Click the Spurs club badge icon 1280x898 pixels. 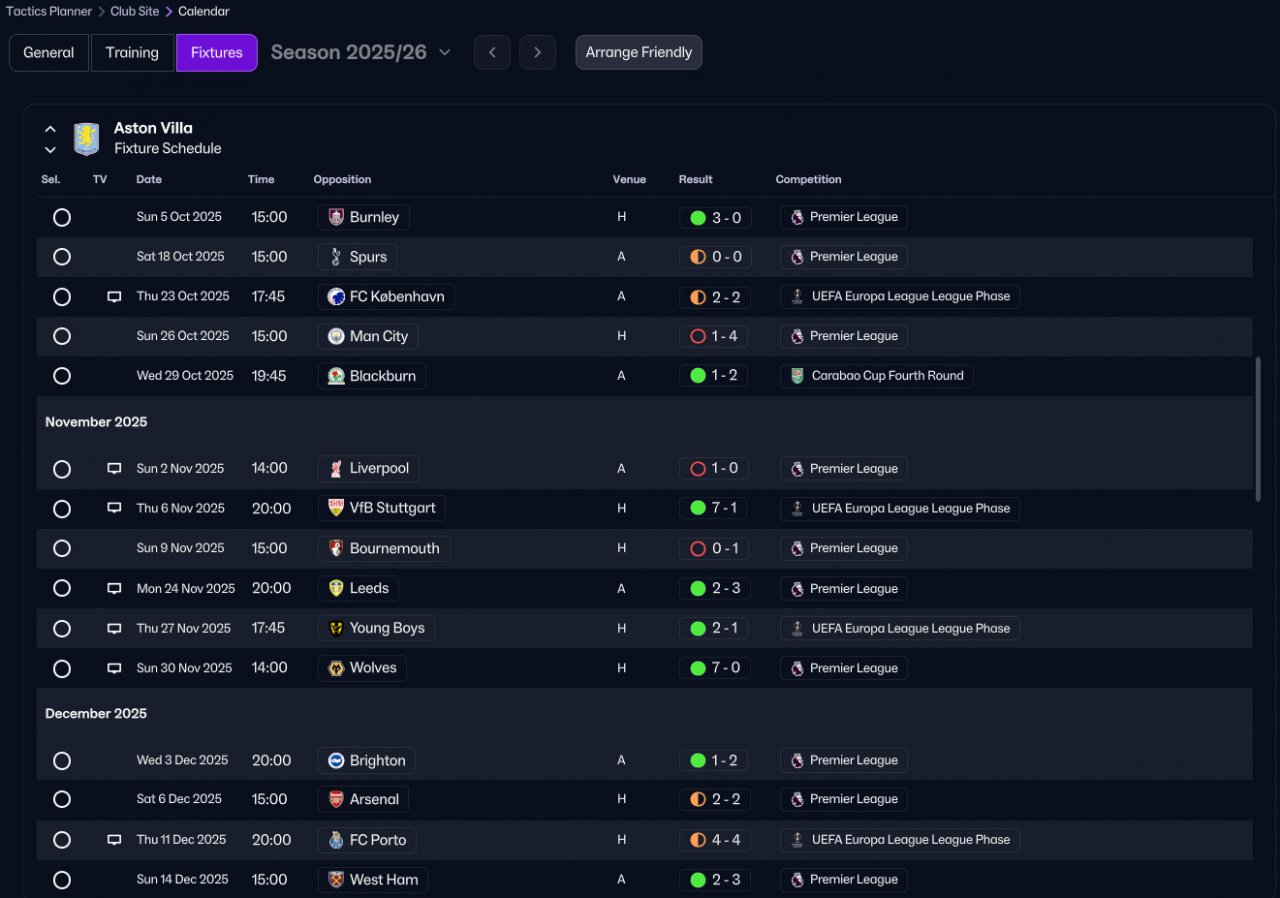coord(336,257)
